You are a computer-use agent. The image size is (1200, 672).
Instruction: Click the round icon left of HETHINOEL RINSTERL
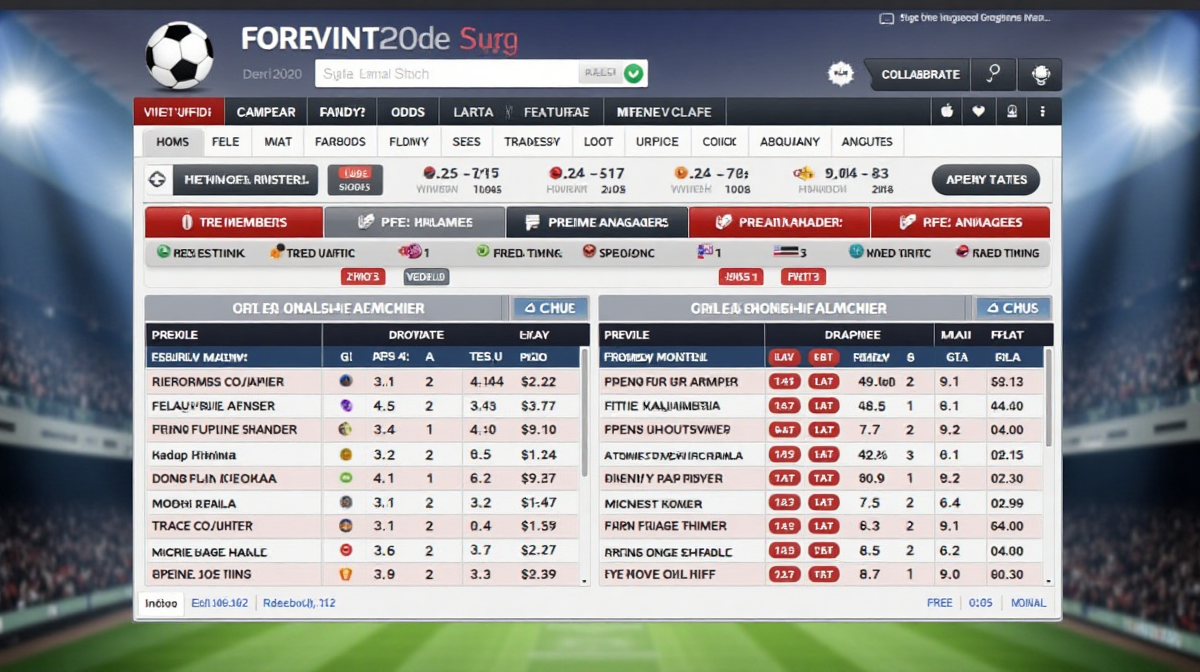[157, 180]
